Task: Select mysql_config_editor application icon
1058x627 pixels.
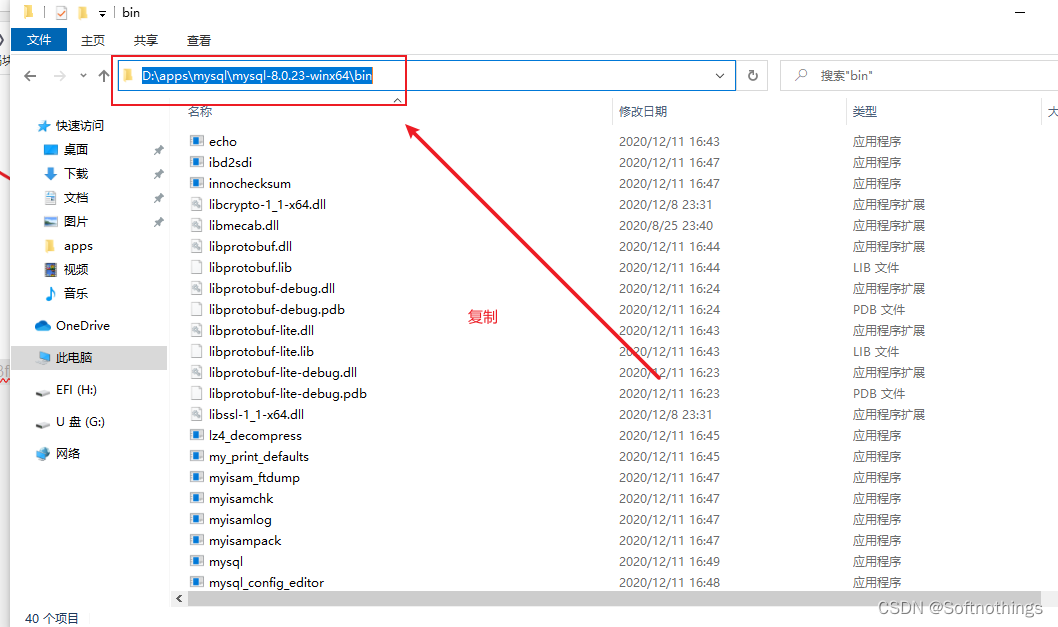Action: (x=196, y=582)
